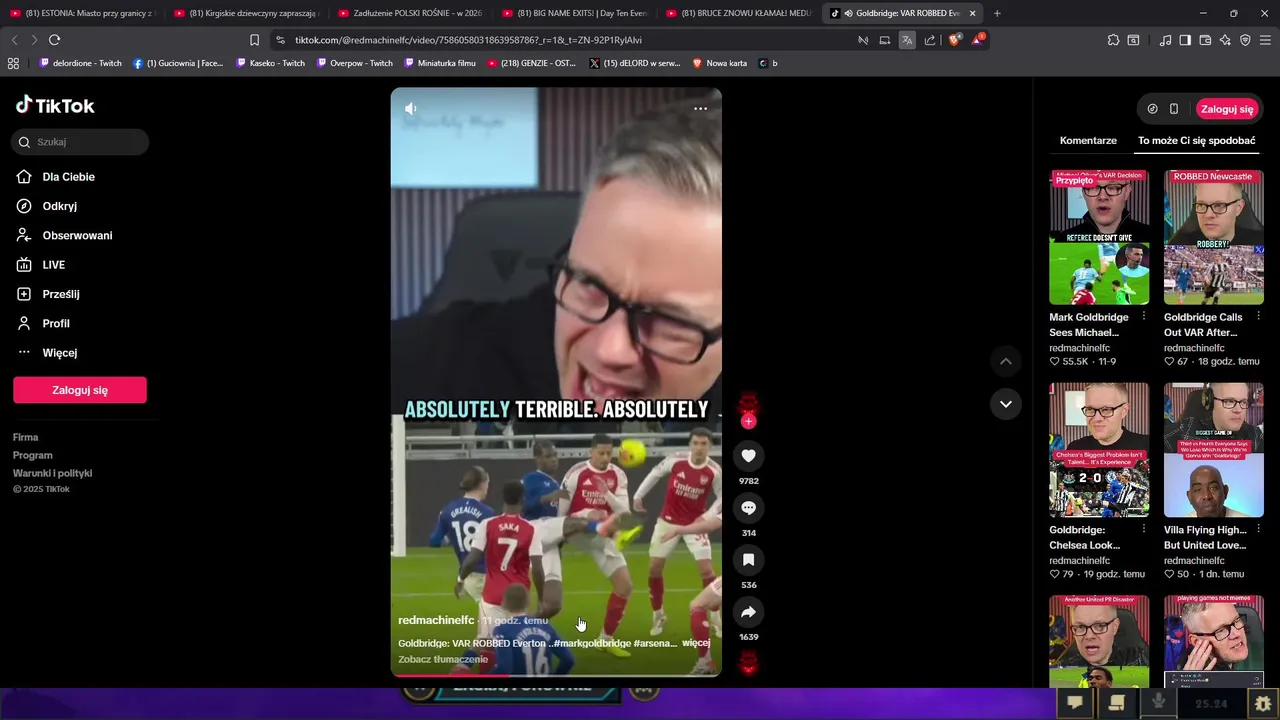Switch to Zadłużenie POLSKI ROŚNIE tab
This screenshot has height=720, width=1280.
click(410, 13)
